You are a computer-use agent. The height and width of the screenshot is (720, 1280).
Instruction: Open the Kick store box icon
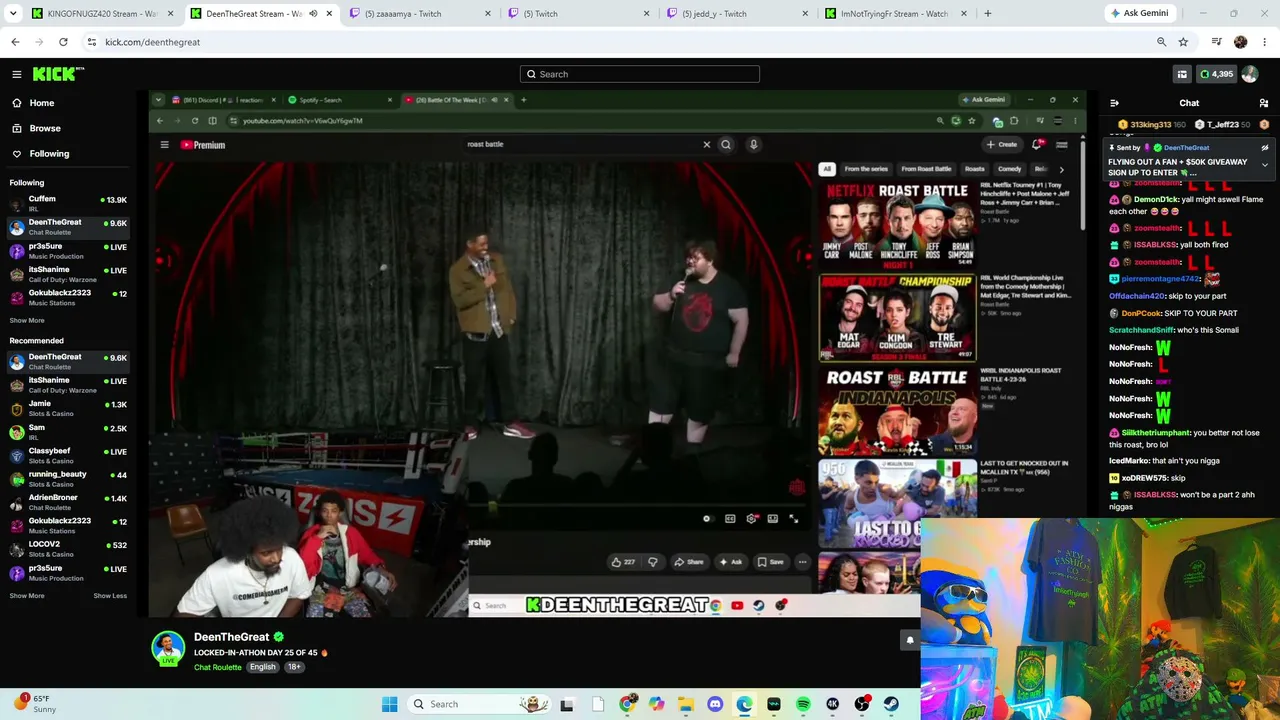1182,74
